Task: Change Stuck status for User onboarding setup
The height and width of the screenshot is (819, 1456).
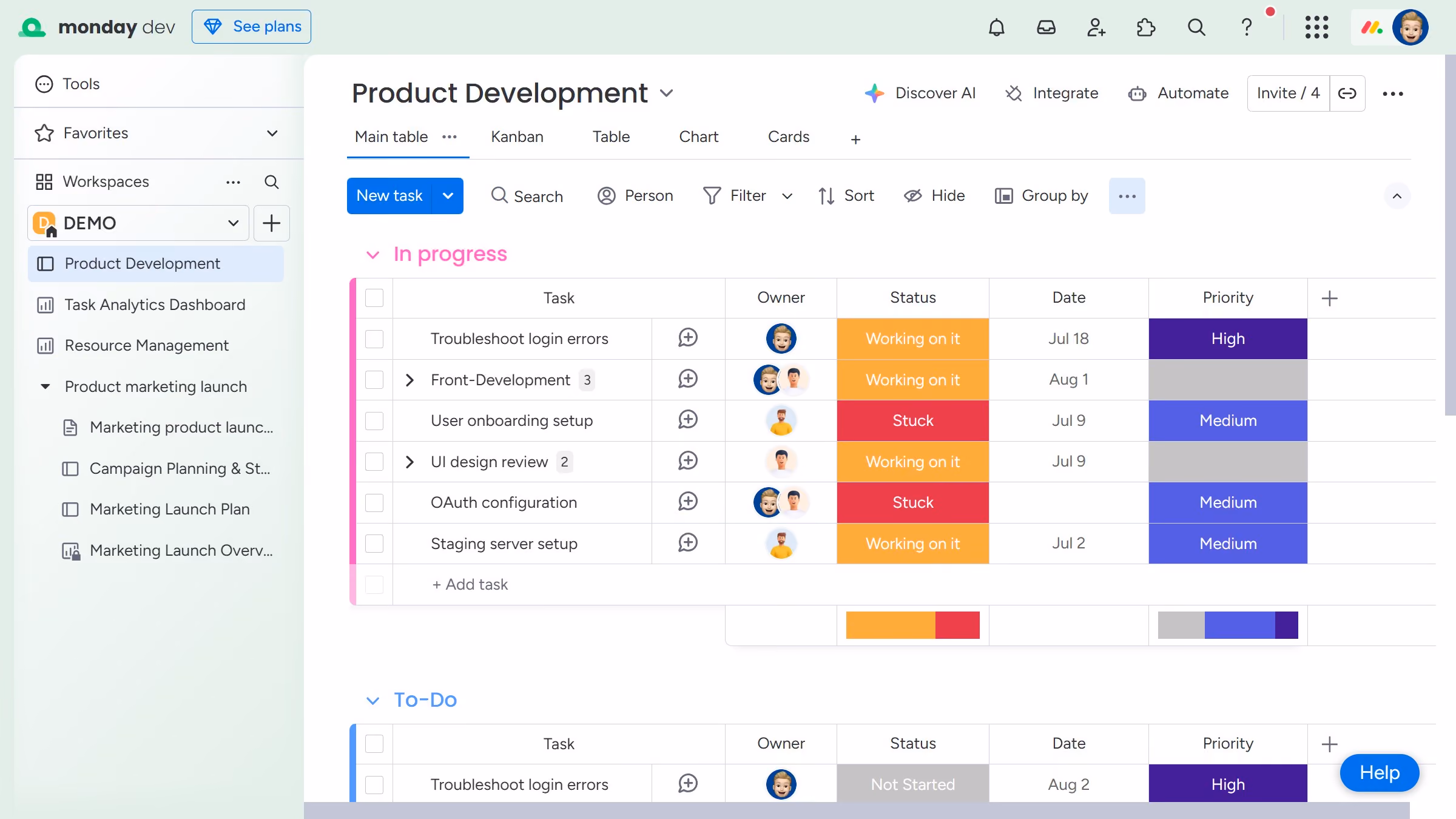Action: [912, 420]
